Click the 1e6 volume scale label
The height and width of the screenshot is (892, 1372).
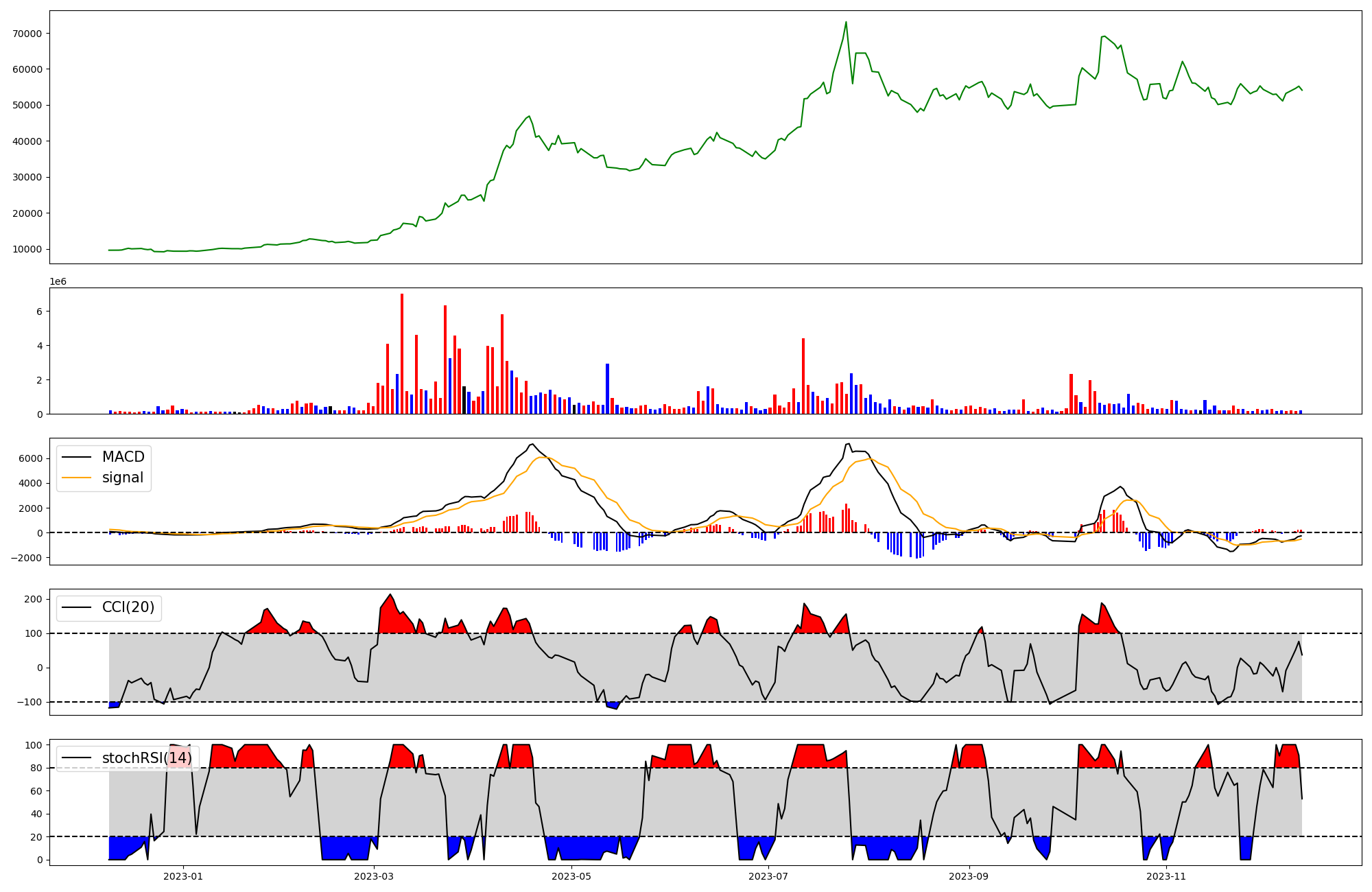pos(58,282)
